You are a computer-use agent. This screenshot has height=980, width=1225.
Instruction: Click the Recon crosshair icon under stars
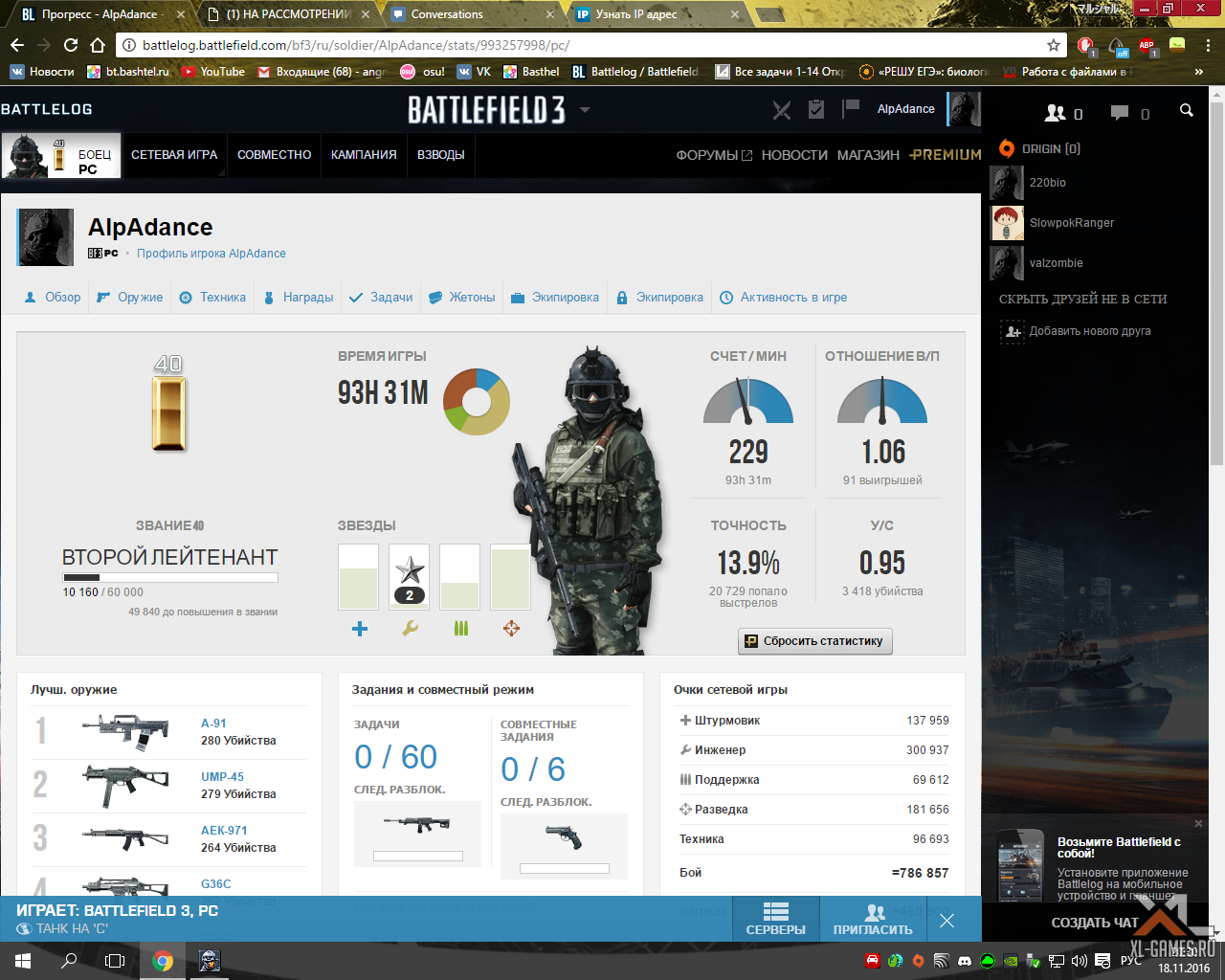pyautogui.click(x=511, y=629)
